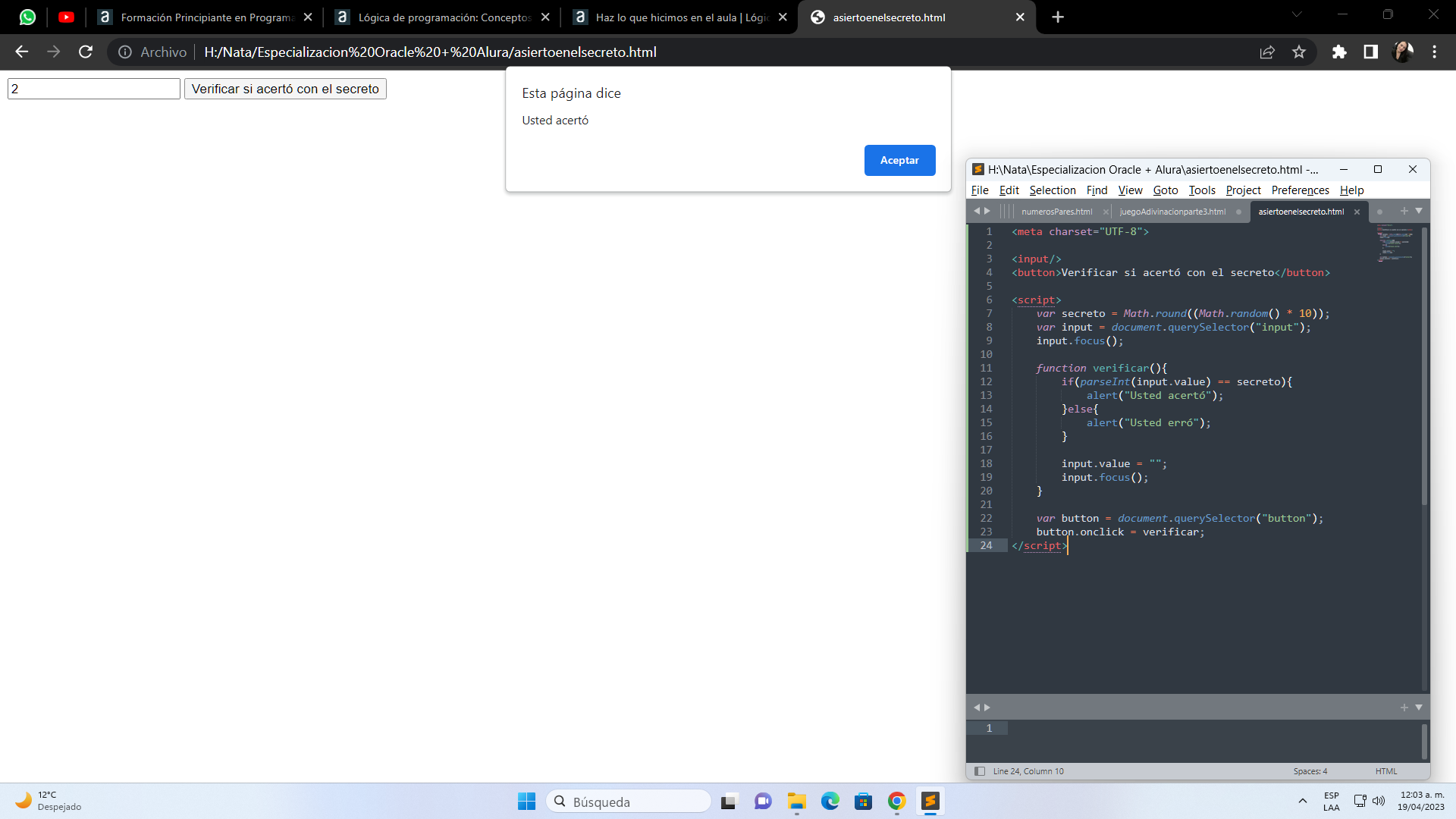This screenshot has width=1456, height=819.
Task: Open Sublime Text Project menu
Action: click(1243, 190)
